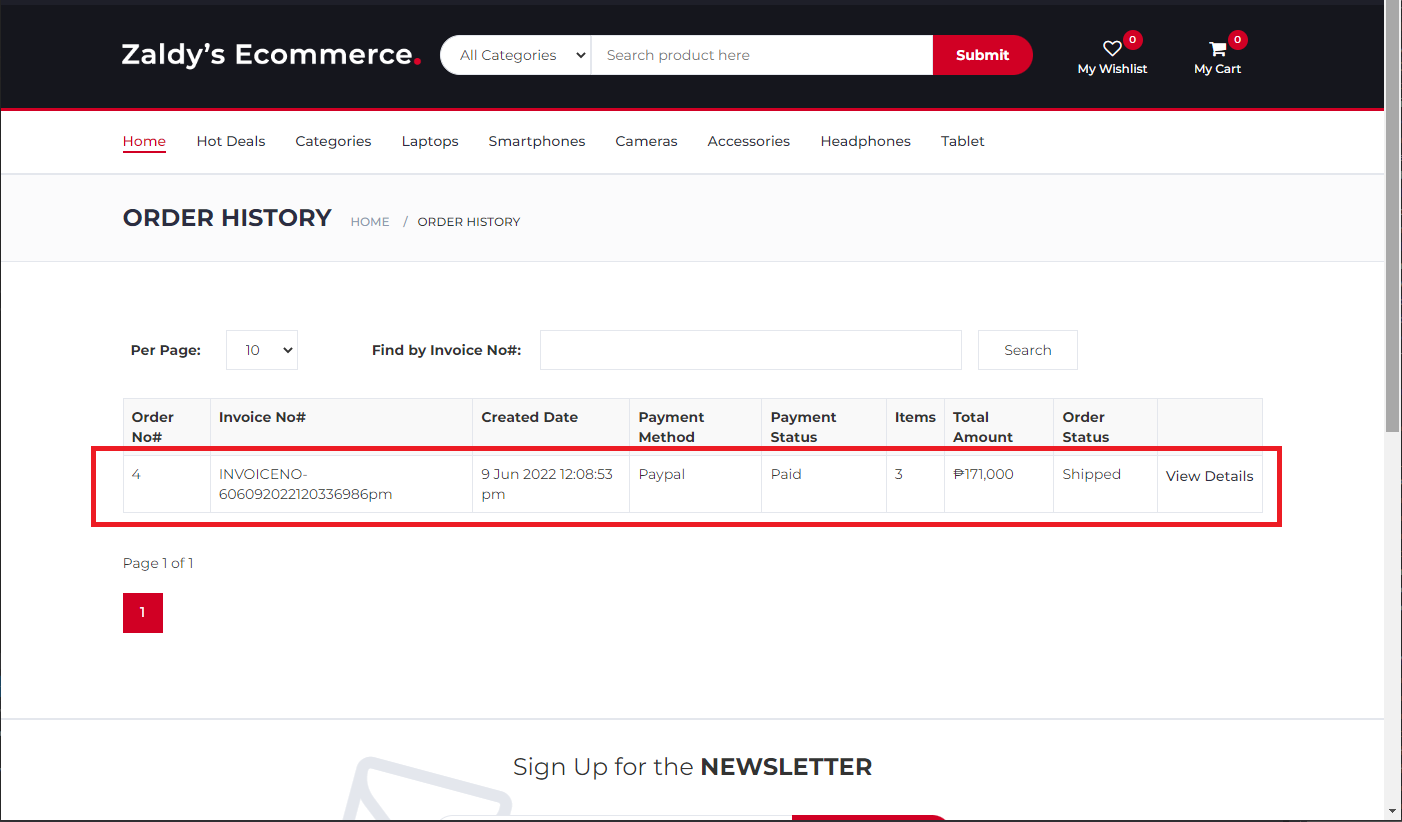
Task: Click the Tablet navigation link
Action: pyautogui.click(x=962, y=141)
